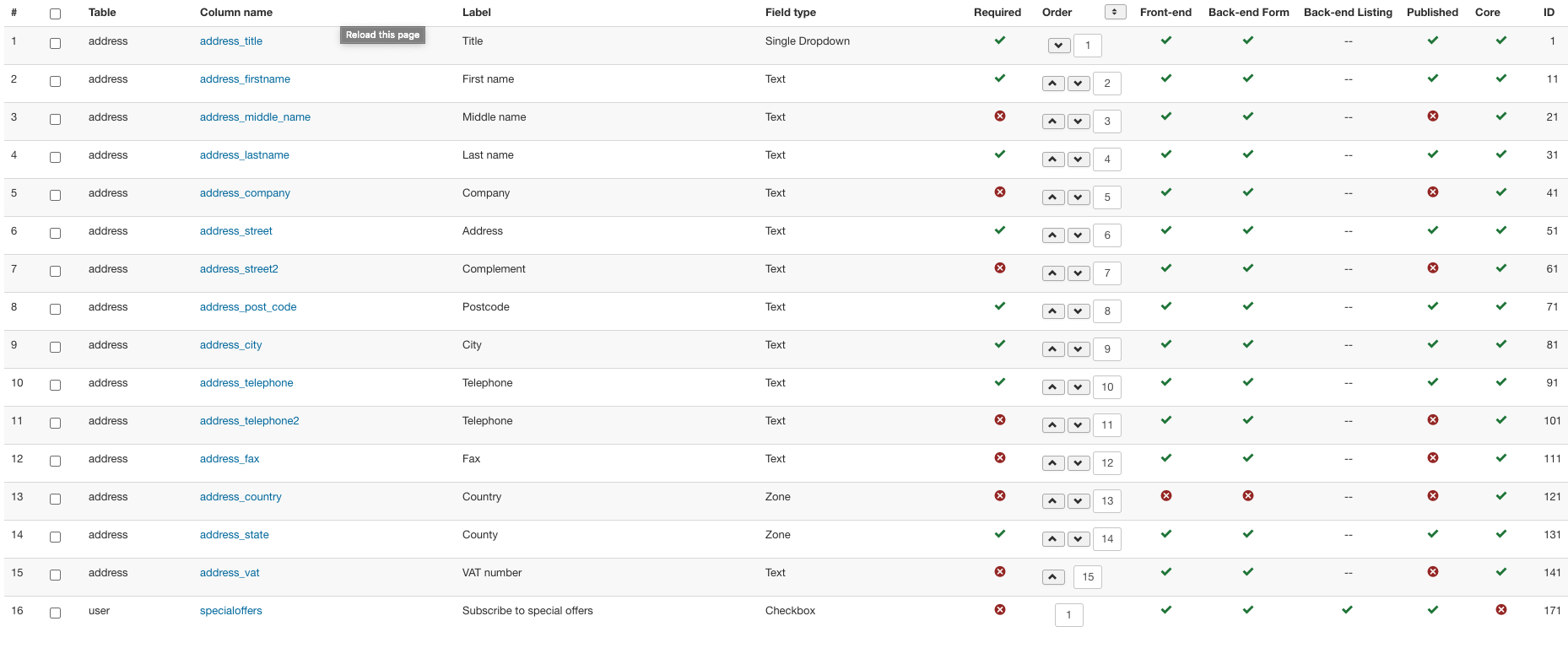The width and height of the screenshot is (1568, 659).
Task: Check the address_lastname row checkbox
Action: point(56,157)
